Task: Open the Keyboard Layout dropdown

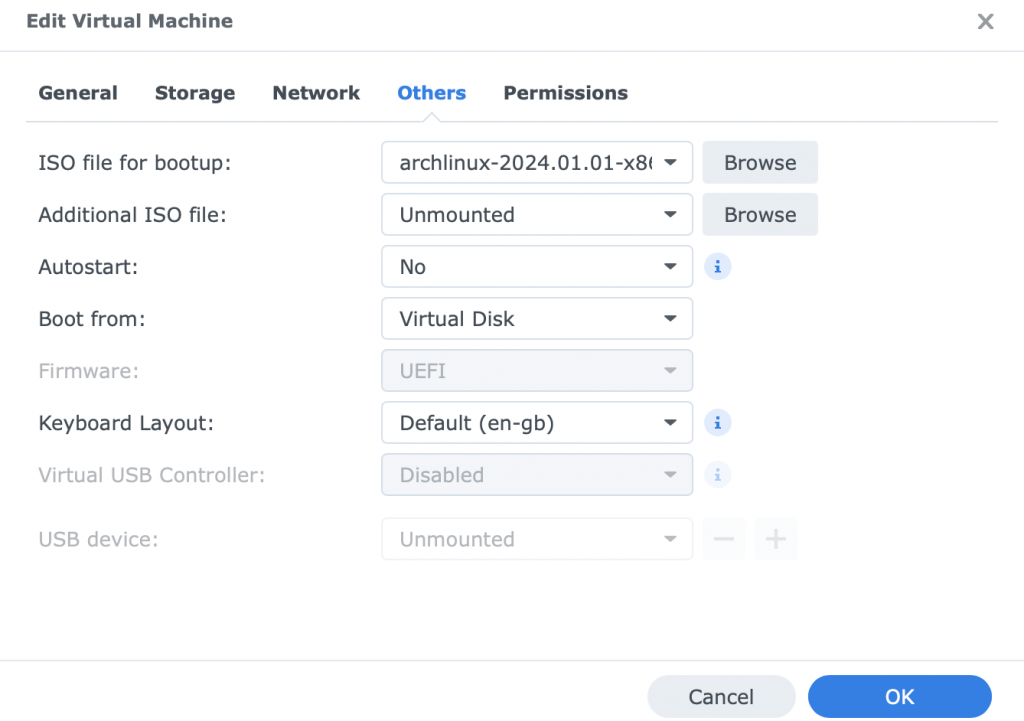Action: tap(537, 423)
